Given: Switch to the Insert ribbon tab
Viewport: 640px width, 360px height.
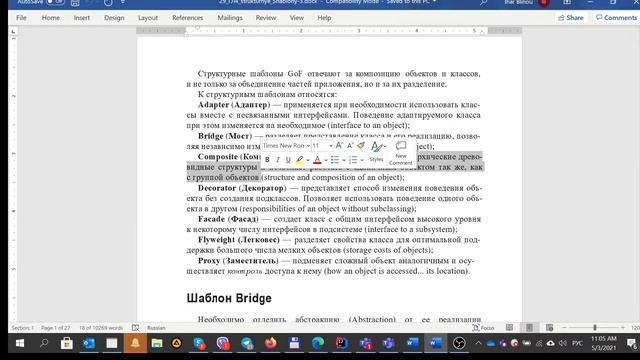Looking at the screenshot, I should pyautogui.click(x=82, y=18).
